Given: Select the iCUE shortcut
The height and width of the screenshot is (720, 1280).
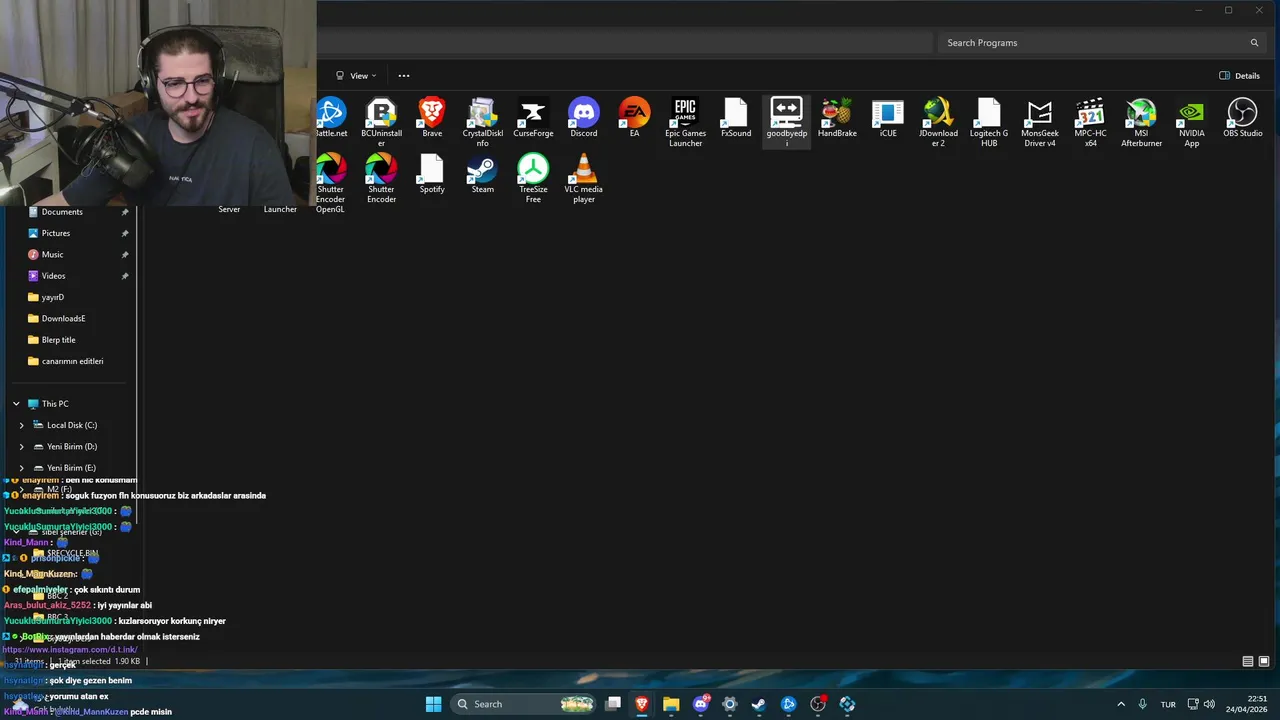Looking at the screenshot, I should pyautogui.click(x=887, y=118).
